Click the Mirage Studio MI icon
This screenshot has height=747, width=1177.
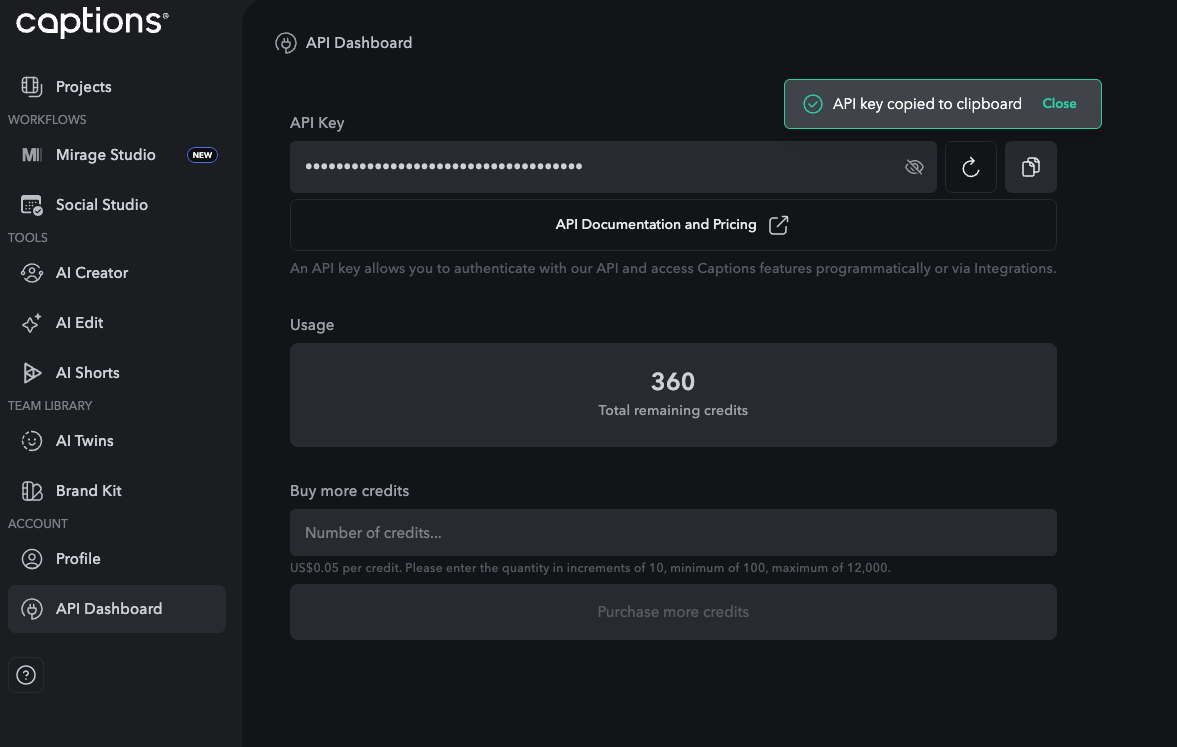pos(32,155)
